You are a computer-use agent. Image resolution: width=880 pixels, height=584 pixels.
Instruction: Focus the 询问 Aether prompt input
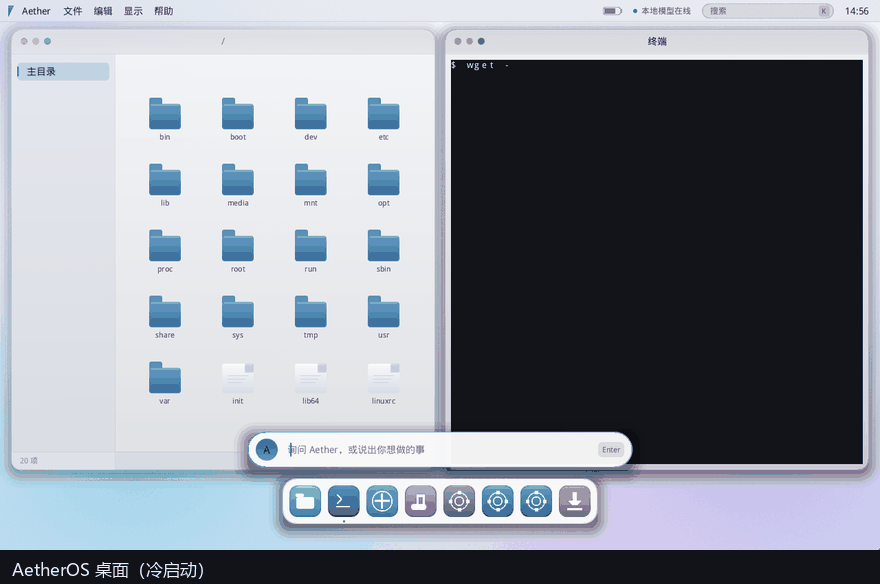[441, 450]
